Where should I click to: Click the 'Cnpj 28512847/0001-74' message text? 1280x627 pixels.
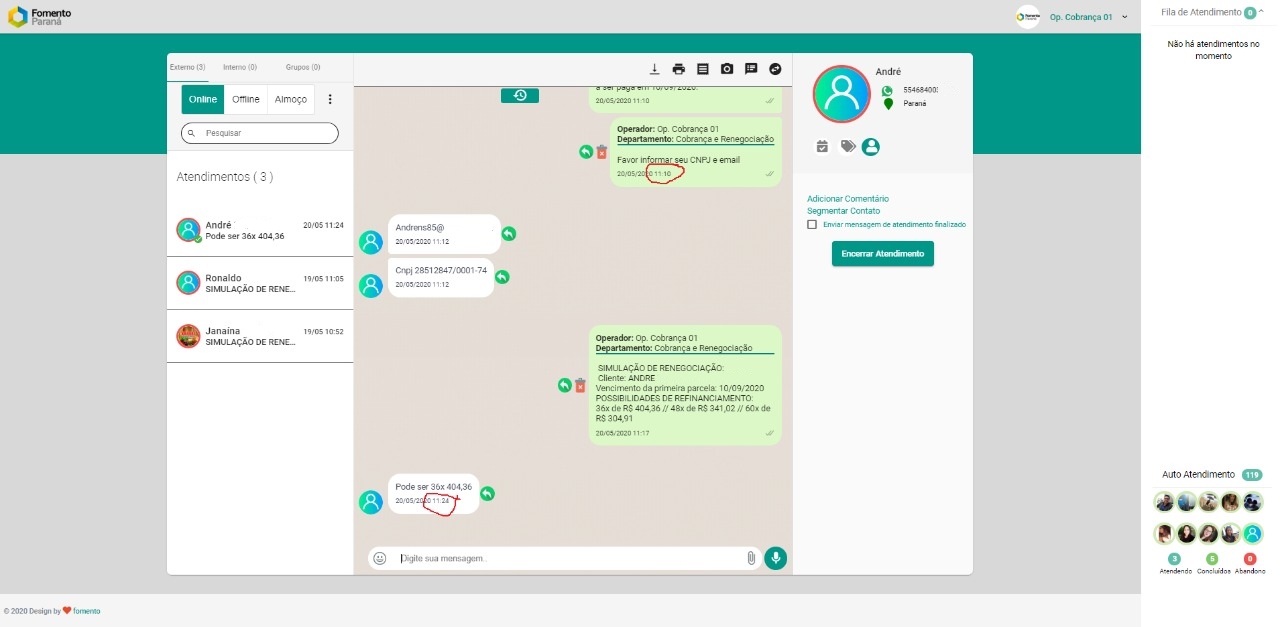point(441,271)
